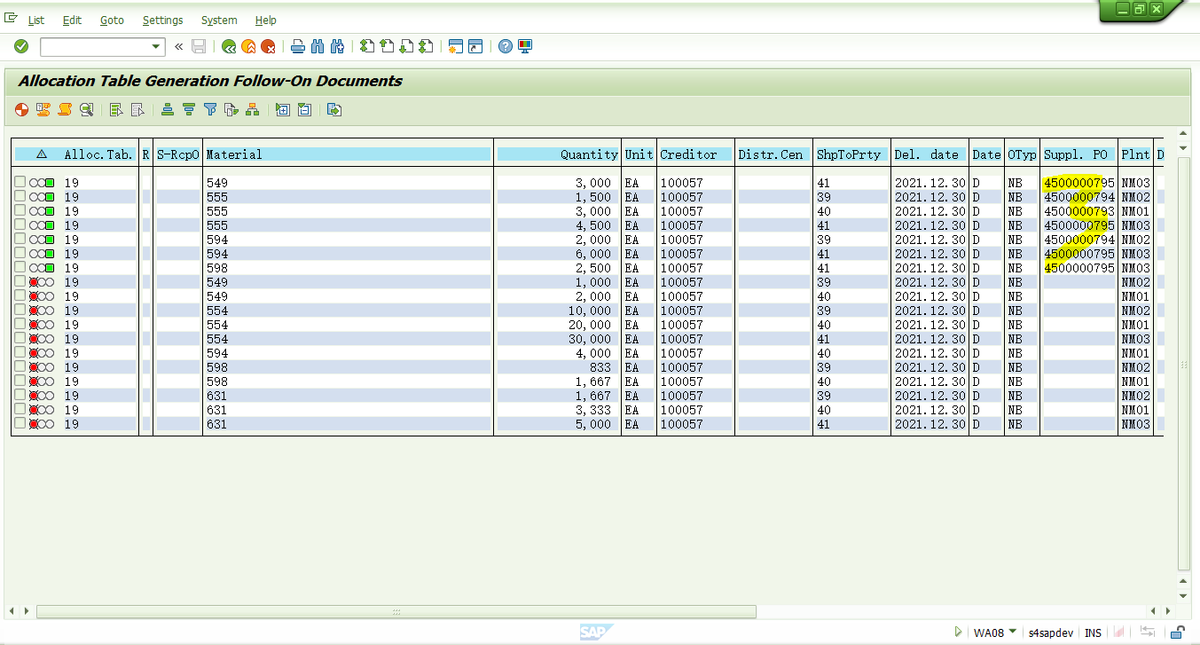Save the current allocation list
1200x645 pixels.
tap(198, 45)
